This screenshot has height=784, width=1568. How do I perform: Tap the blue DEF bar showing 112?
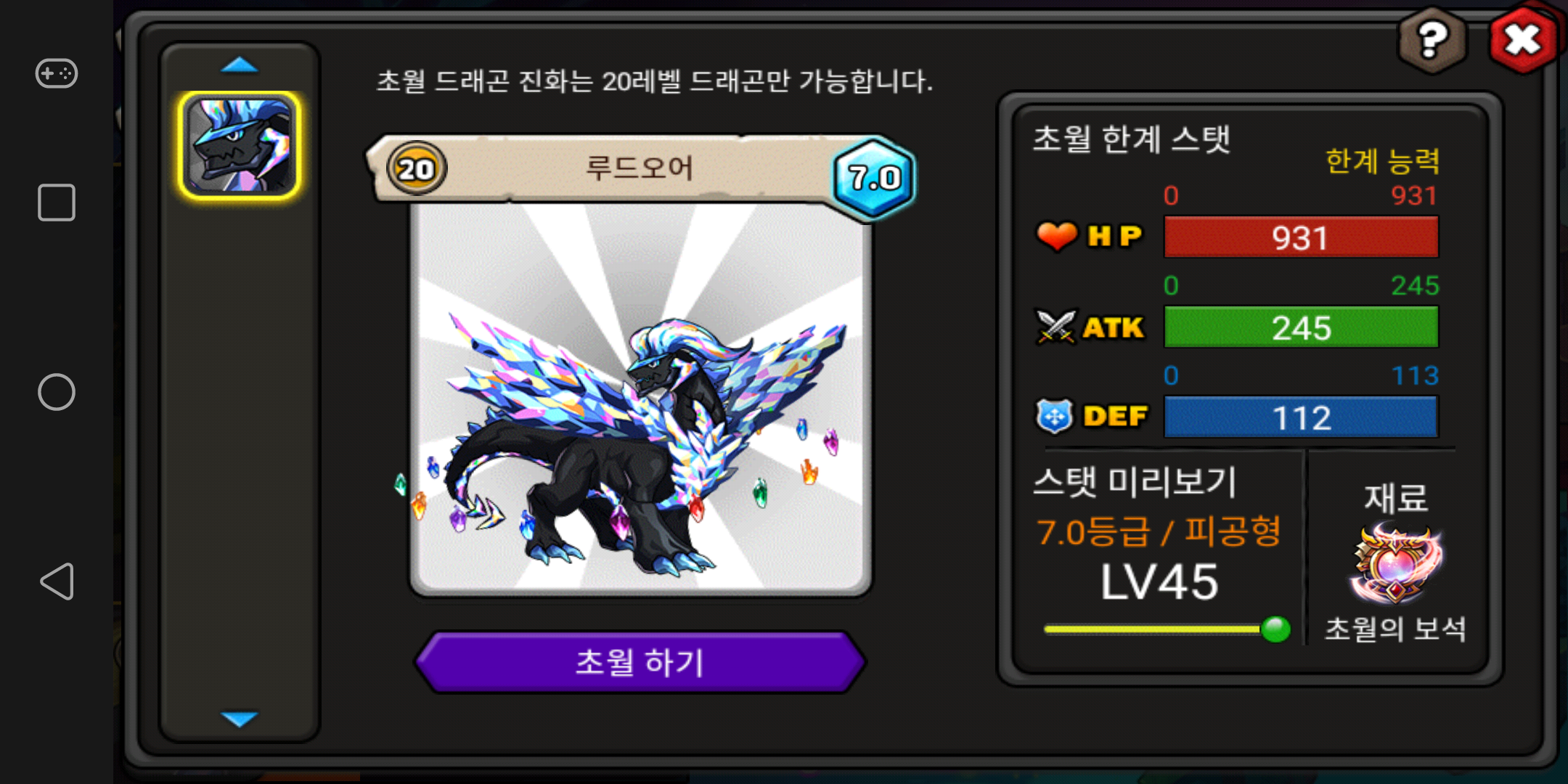tap(1301, 417)
